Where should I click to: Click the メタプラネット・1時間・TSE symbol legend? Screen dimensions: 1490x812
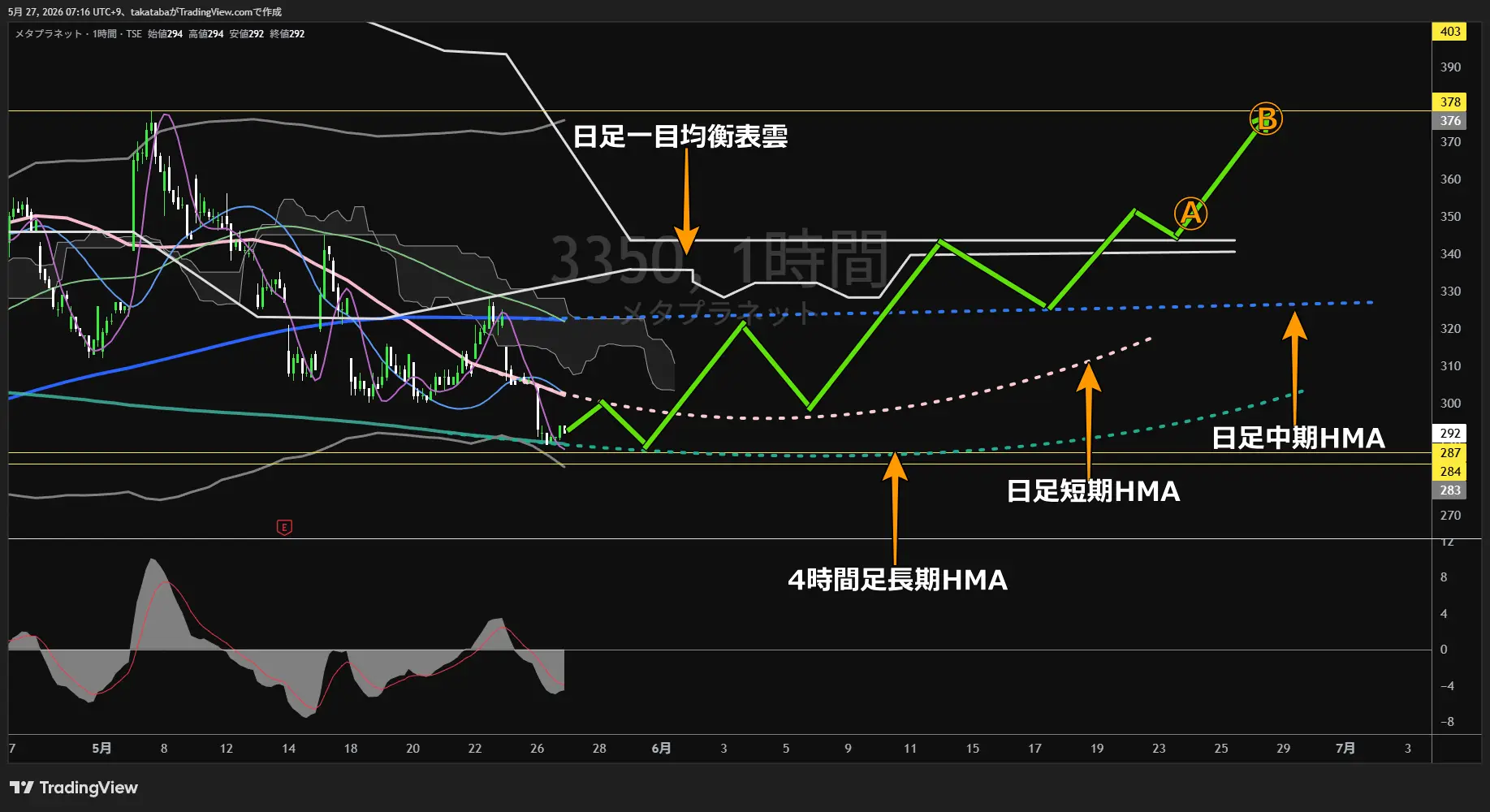point(79,34)
